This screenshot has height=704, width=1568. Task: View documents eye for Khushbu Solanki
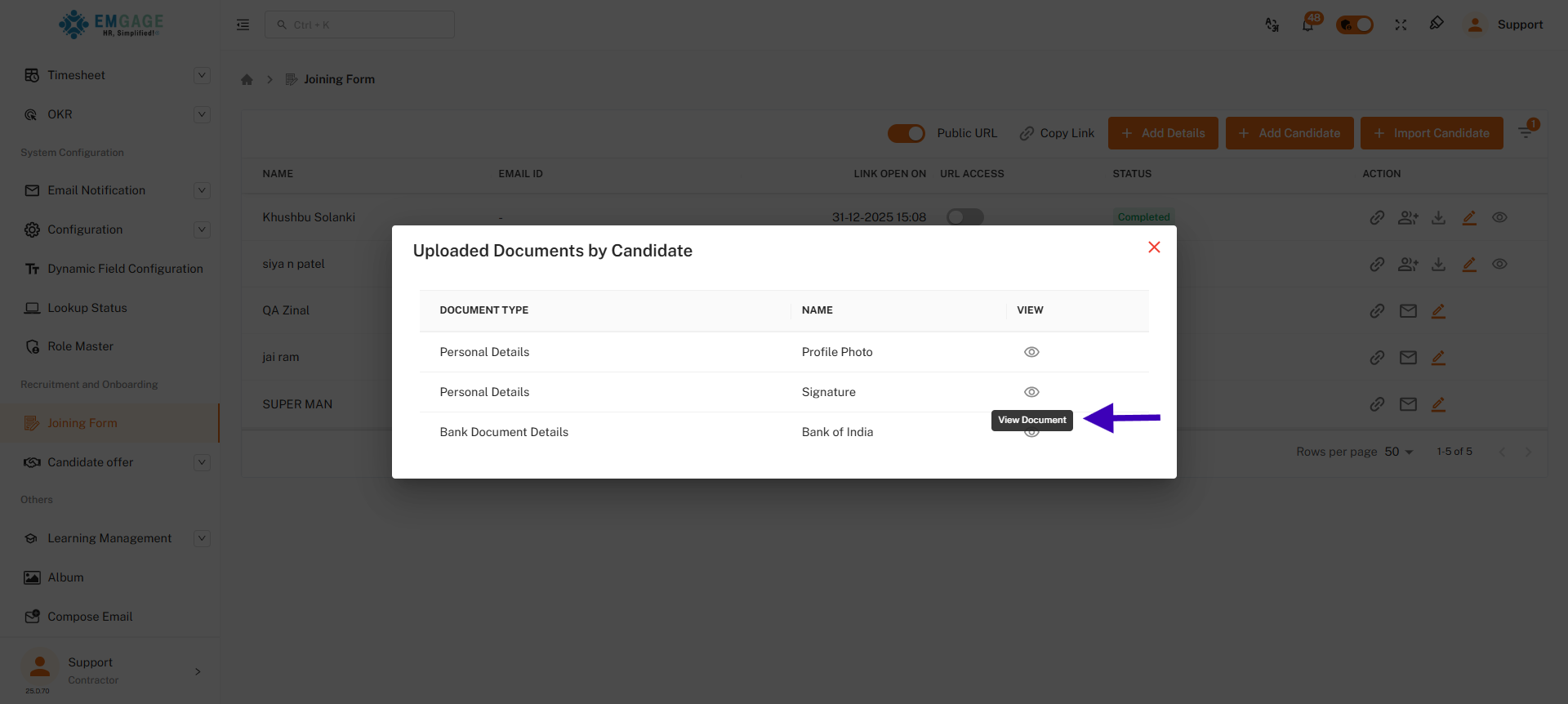point(1499,217)
